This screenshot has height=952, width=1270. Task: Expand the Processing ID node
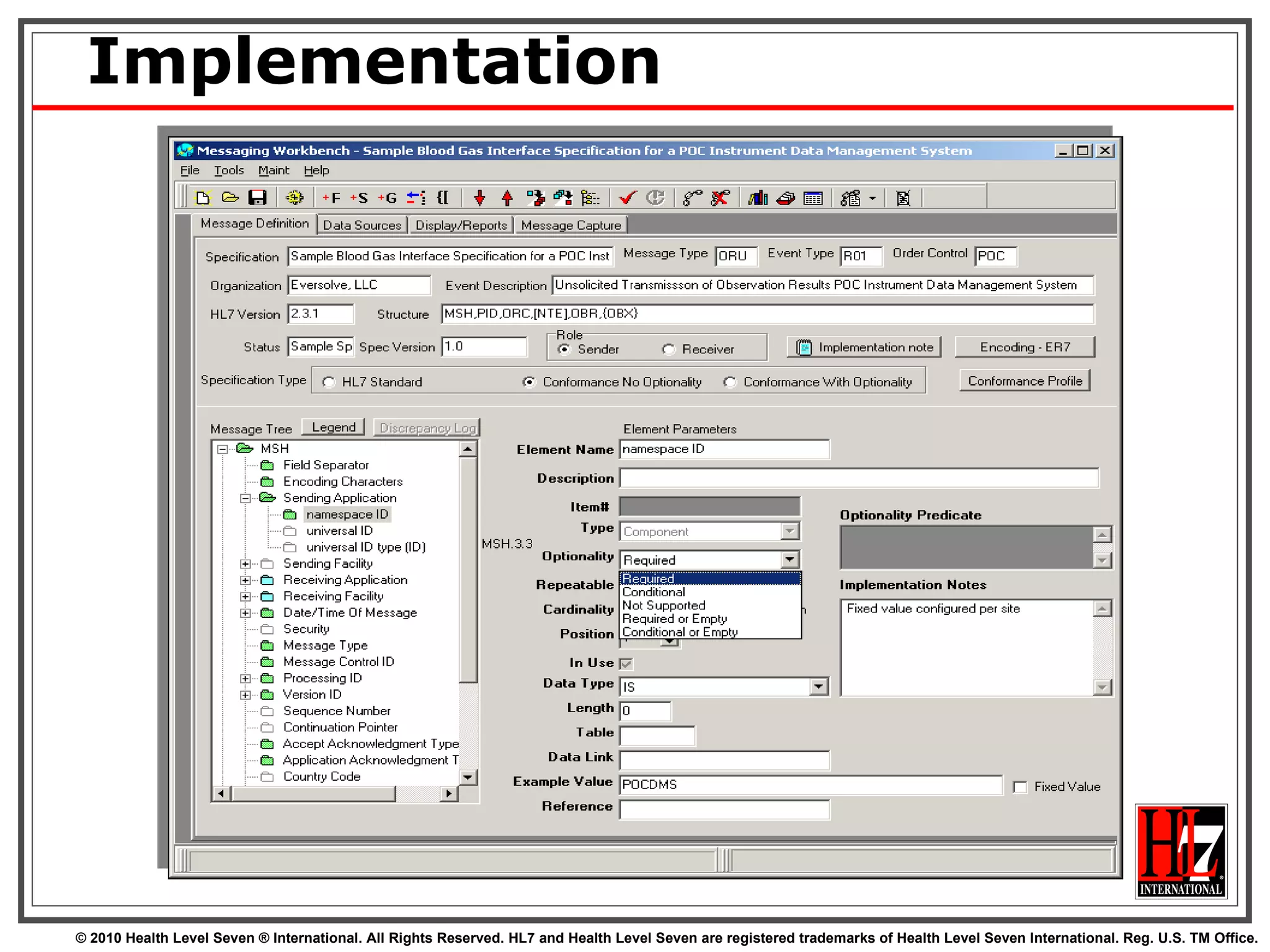coord(246,679)
